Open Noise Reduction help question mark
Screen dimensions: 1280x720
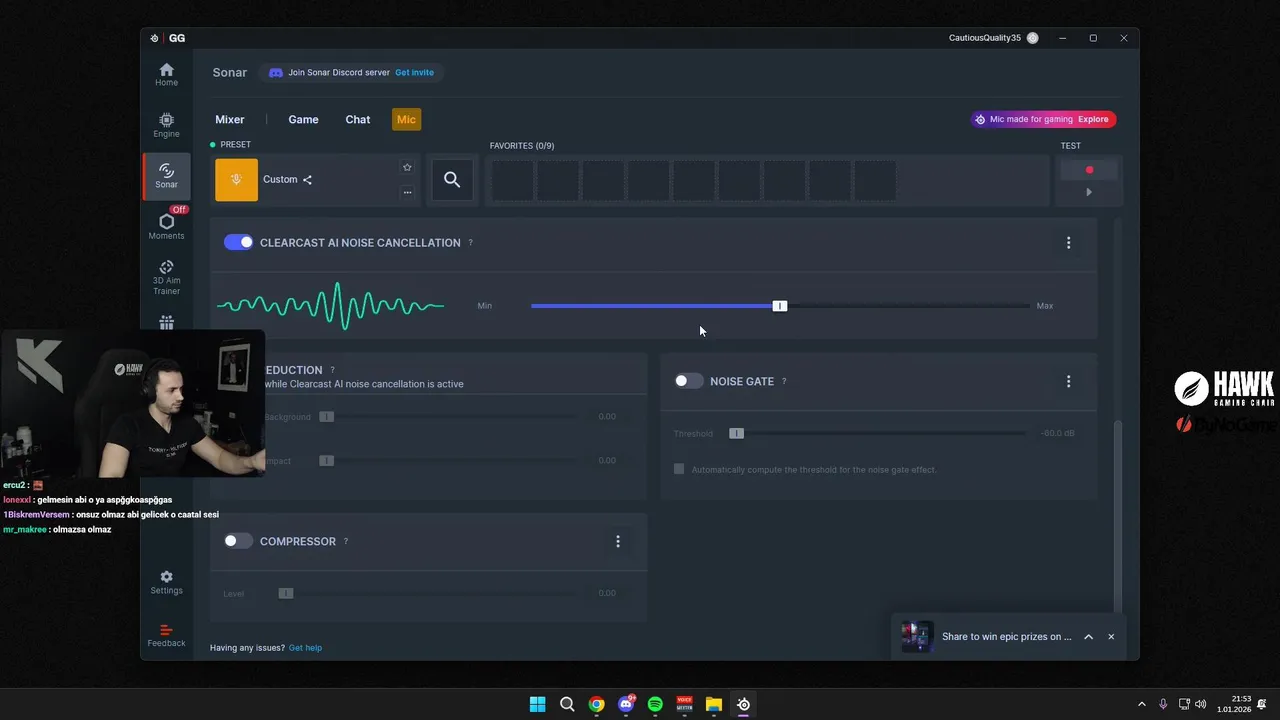332,370
